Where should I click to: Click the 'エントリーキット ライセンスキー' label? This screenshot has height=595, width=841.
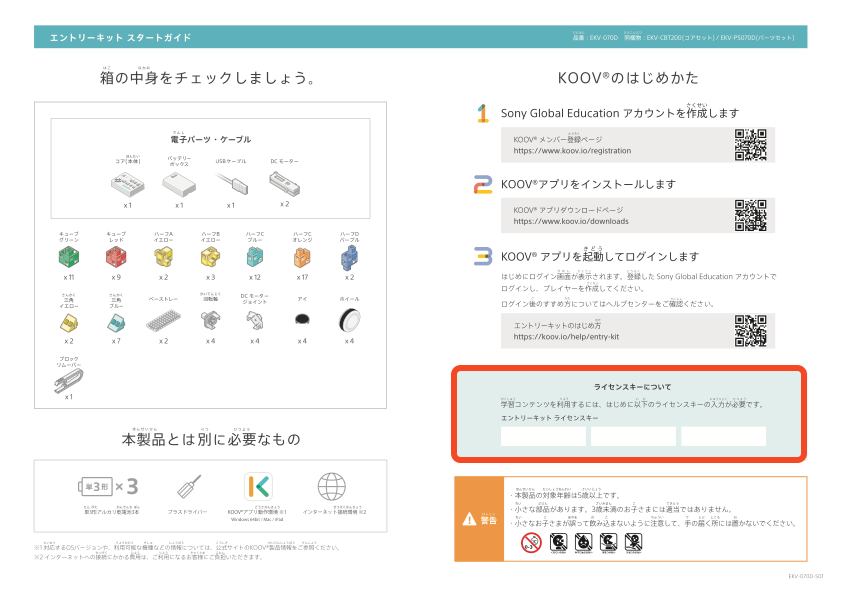coord(550,418)
